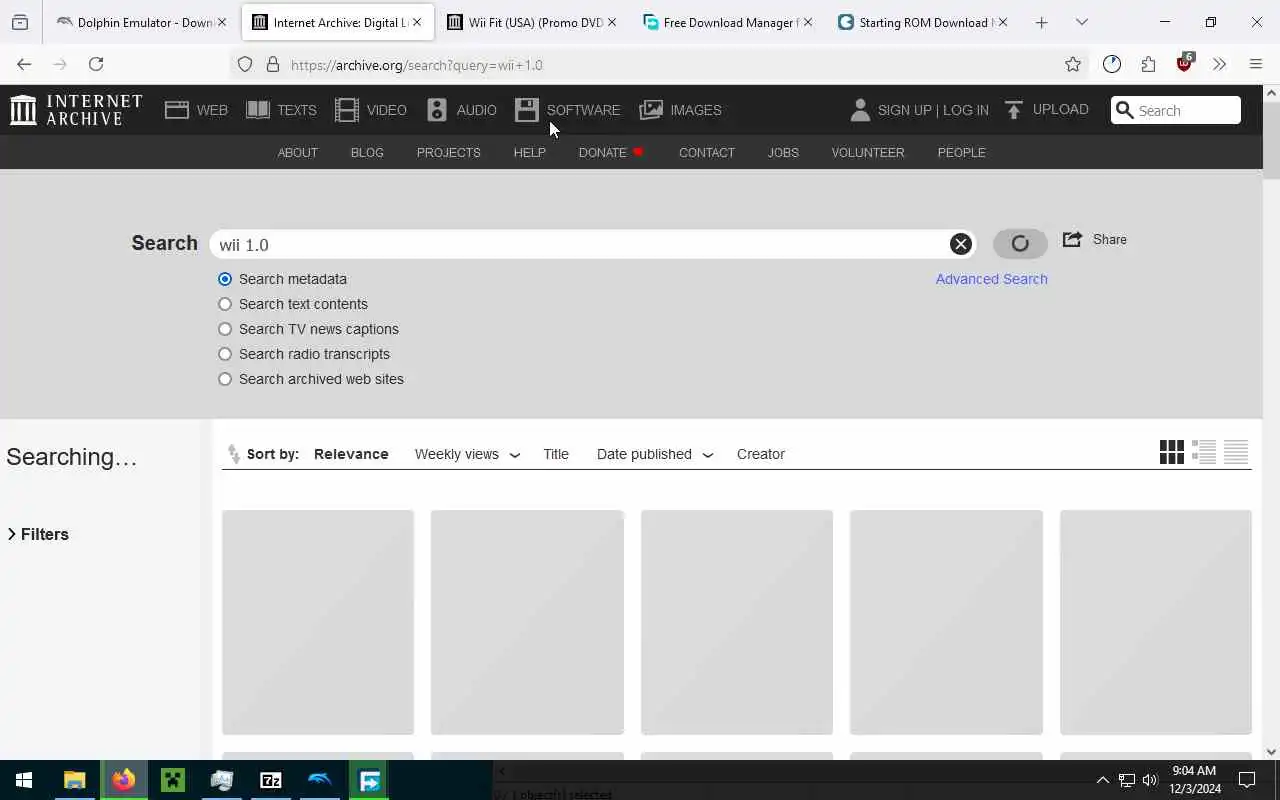Select Search text contents radio option
1280x800 pixels.
pos(225,304)
